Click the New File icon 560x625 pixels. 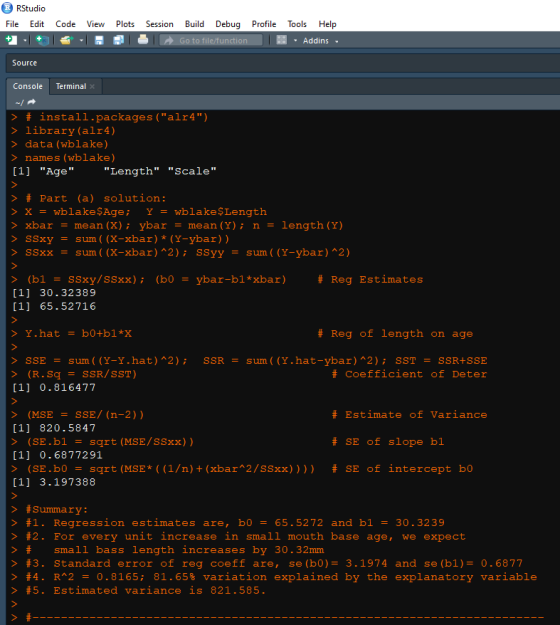click(x=11, y=40)
